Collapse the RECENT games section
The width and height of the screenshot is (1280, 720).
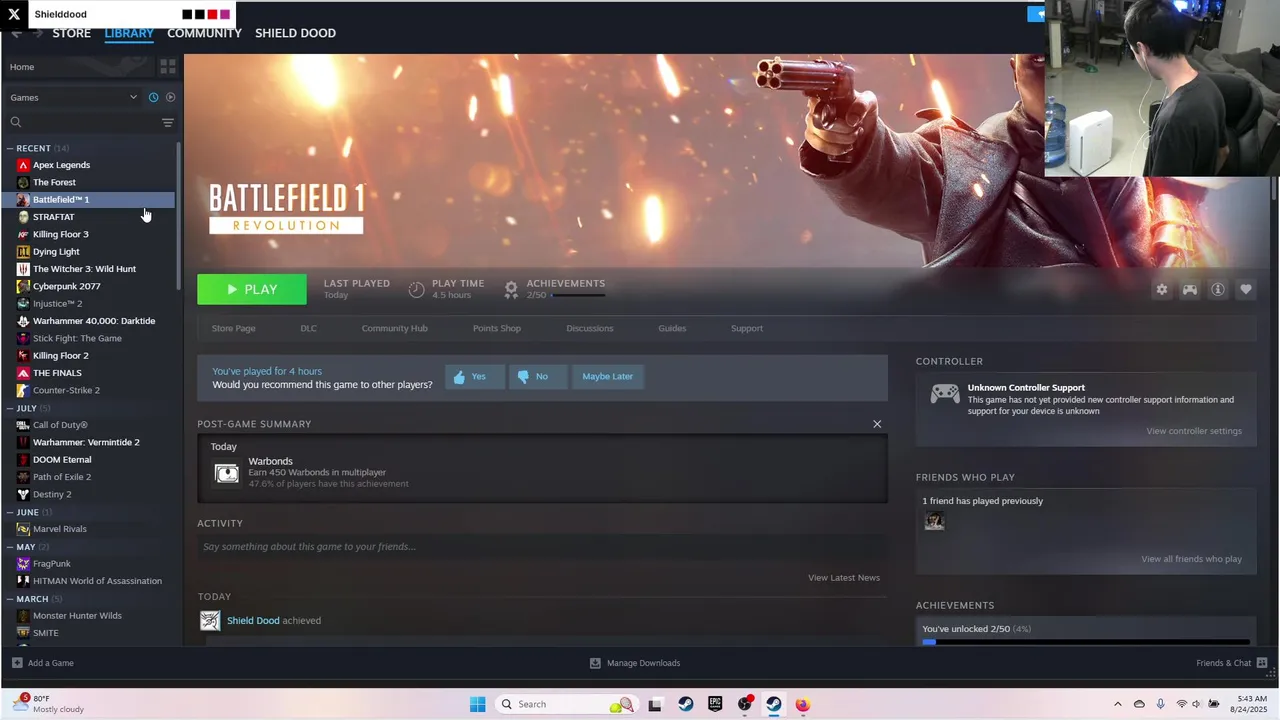(10, 148)
